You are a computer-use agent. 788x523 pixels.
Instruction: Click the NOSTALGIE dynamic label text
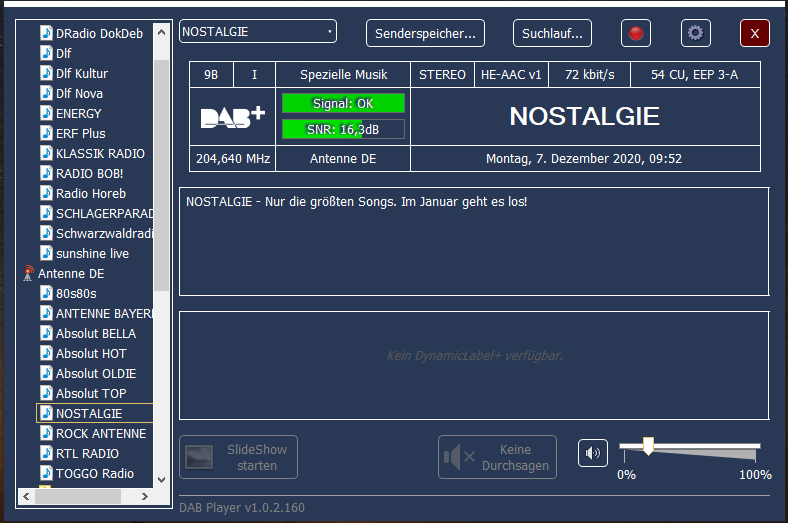coord(356,202)
